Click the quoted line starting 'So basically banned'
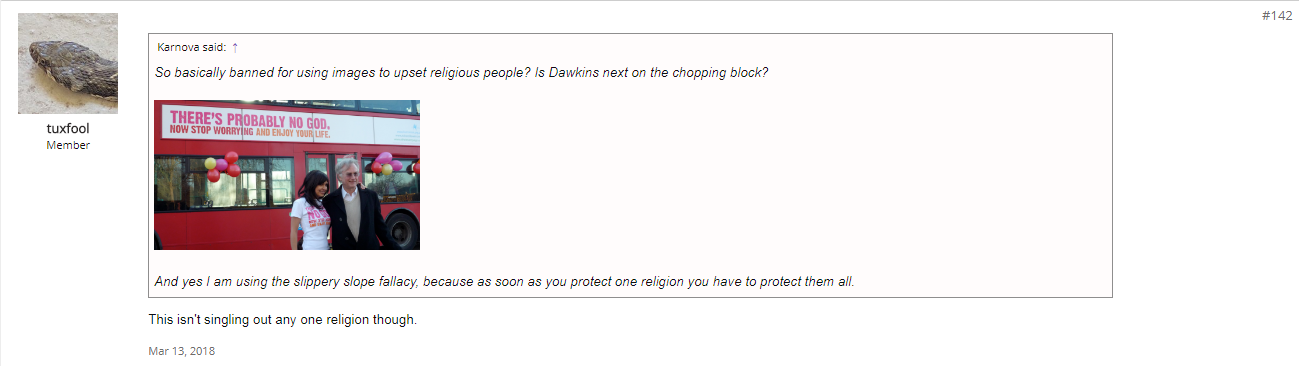The width and height of the screenshot is (1299, 366). click(461, 73)
